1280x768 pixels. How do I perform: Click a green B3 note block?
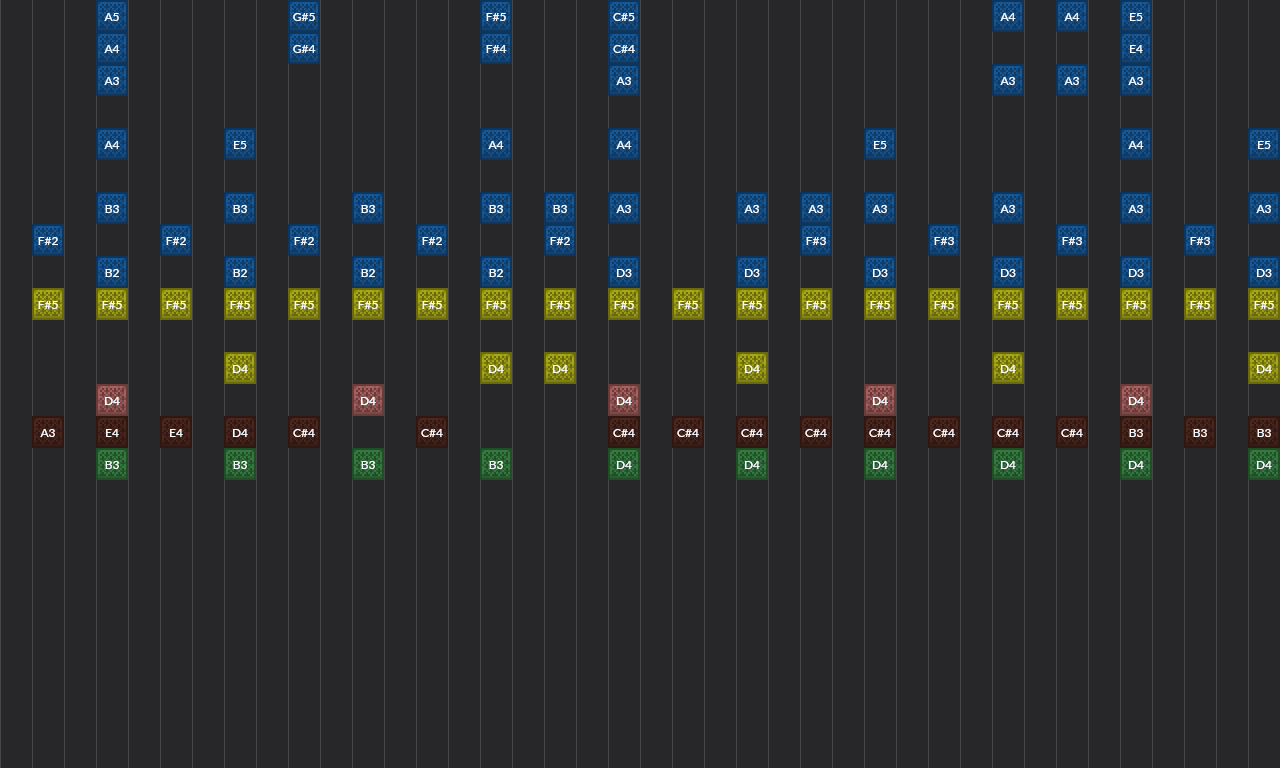tap(112, 464)
